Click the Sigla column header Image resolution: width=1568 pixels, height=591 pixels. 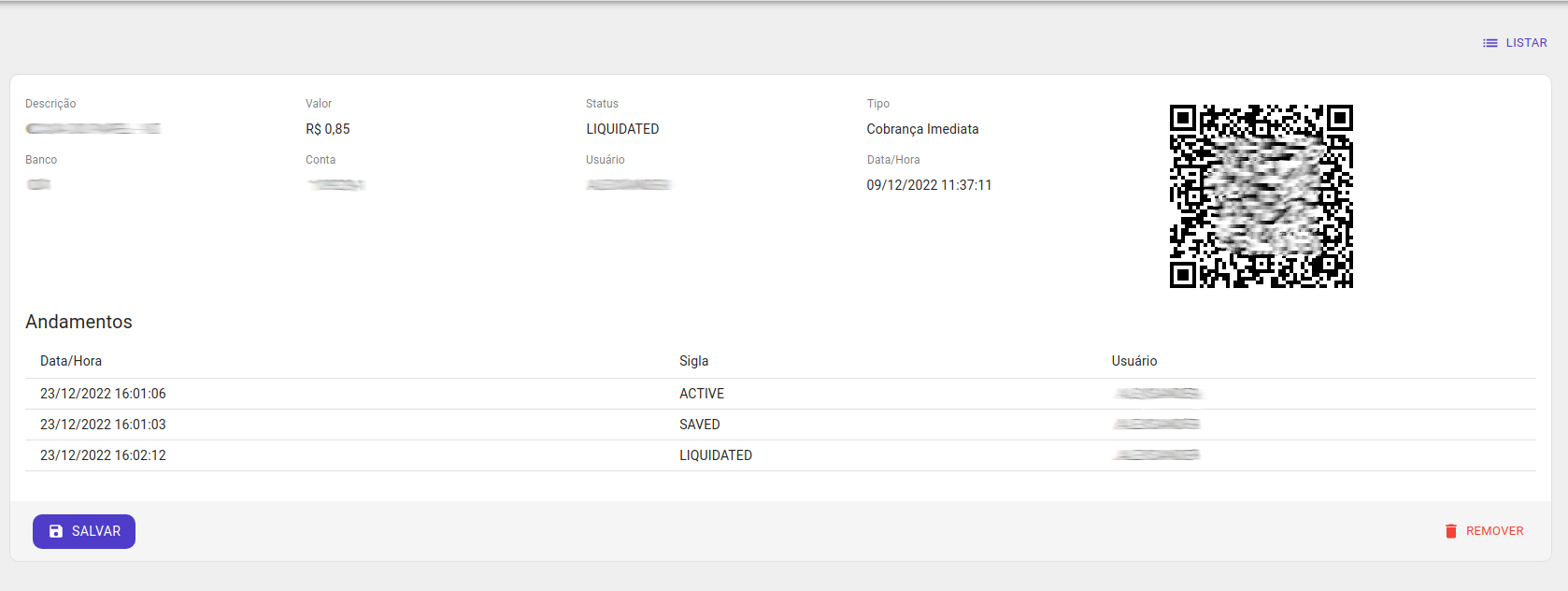click(x=693, y=361)
